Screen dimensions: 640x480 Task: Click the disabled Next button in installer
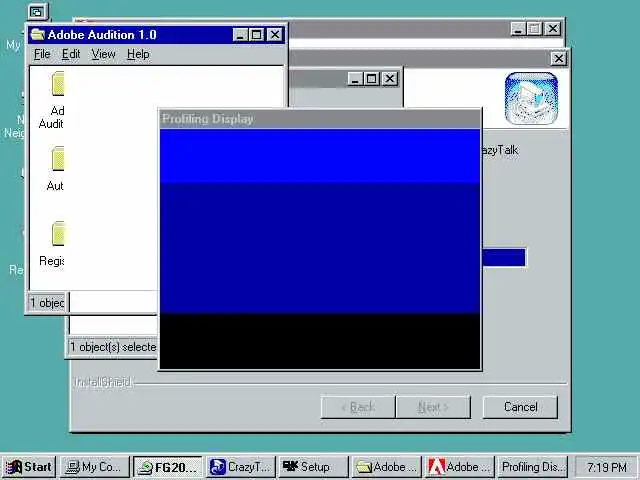tap(433, 407)
